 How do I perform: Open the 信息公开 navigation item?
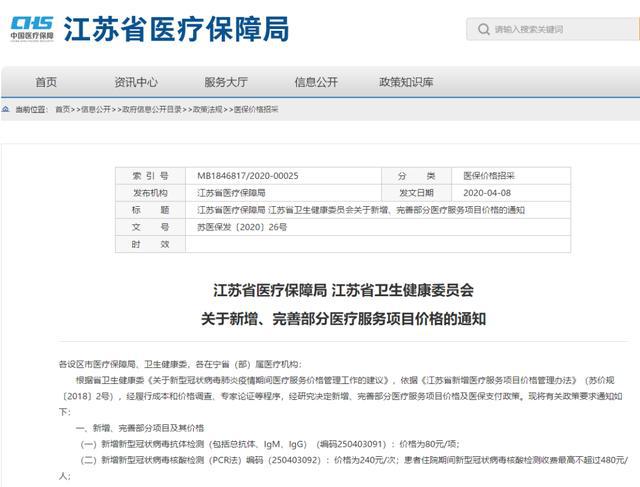316,82
